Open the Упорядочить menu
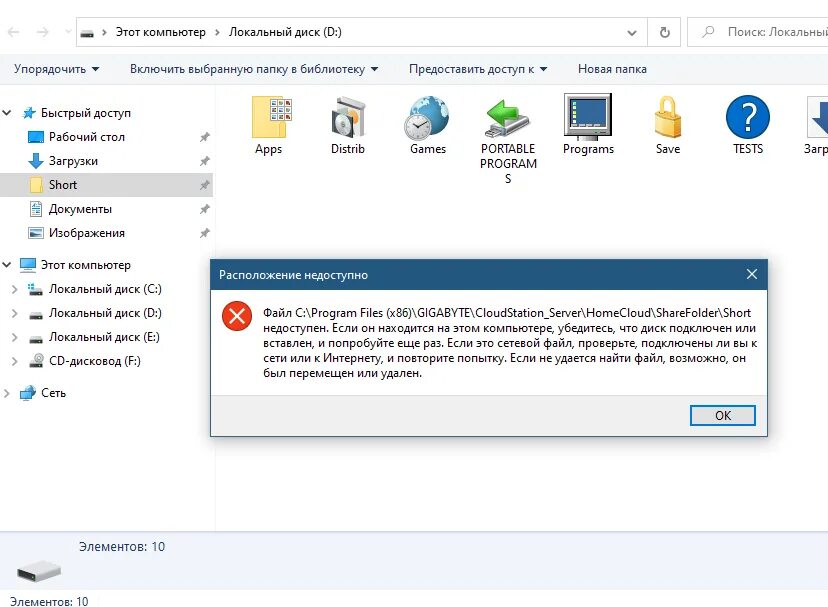 tap(57, 69)
